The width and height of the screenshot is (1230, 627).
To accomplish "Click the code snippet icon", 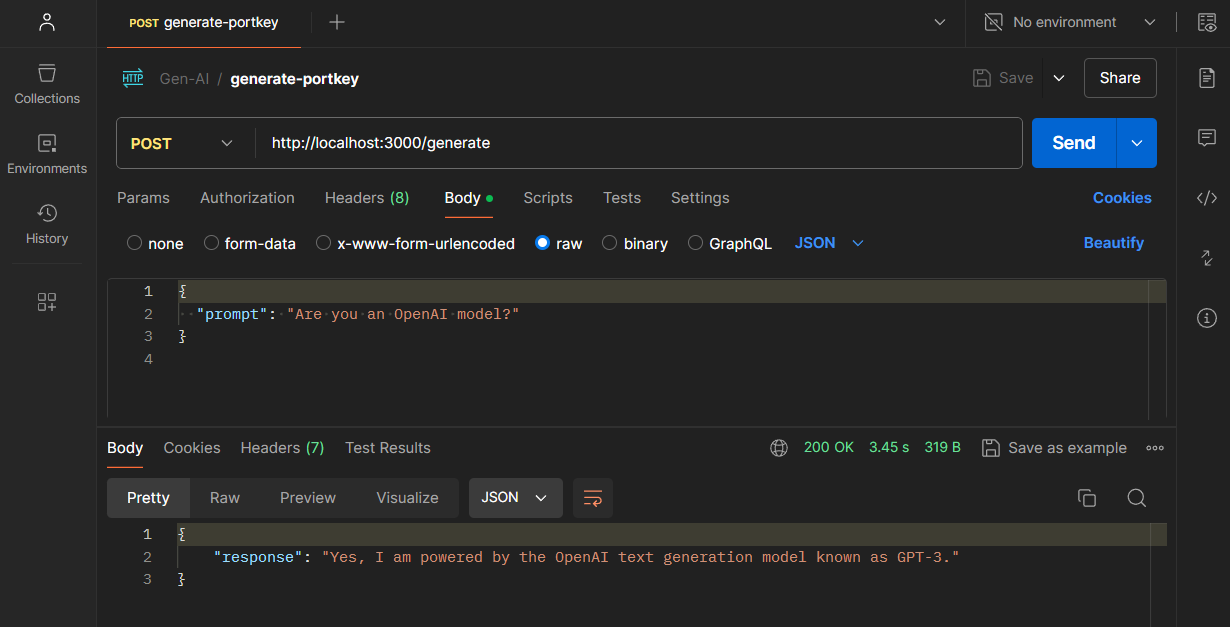I will point(1207,198).
